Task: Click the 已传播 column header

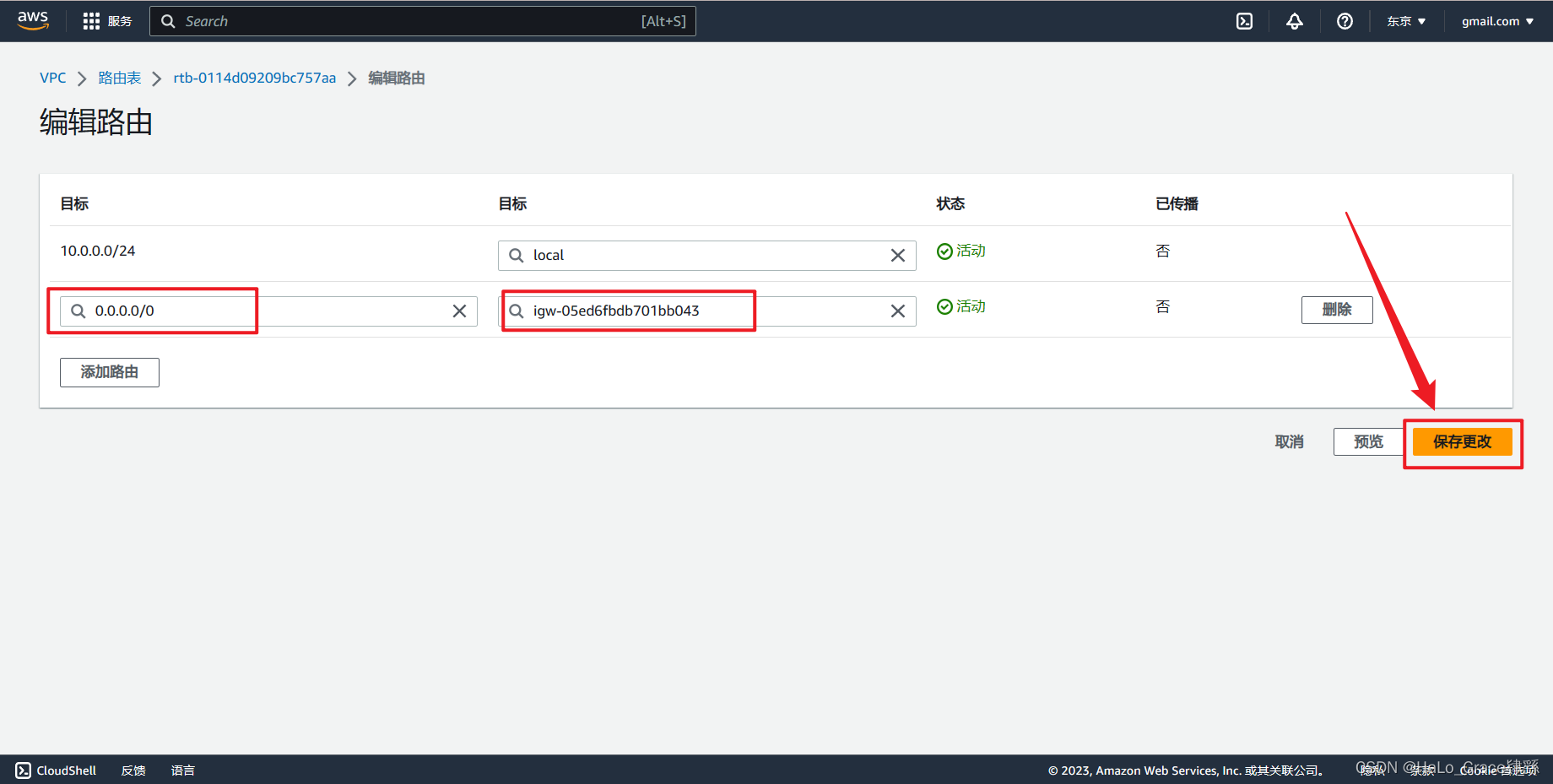Action: click(x=1177, y=203)
